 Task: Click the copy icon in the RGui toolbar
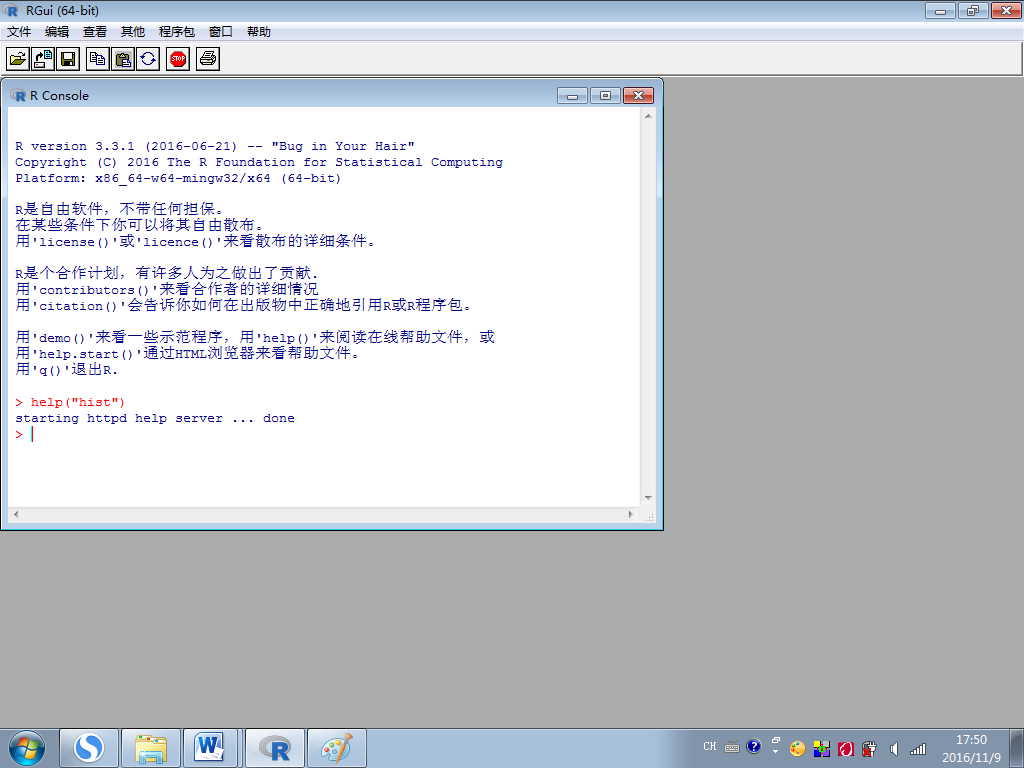tap(98, 59)
